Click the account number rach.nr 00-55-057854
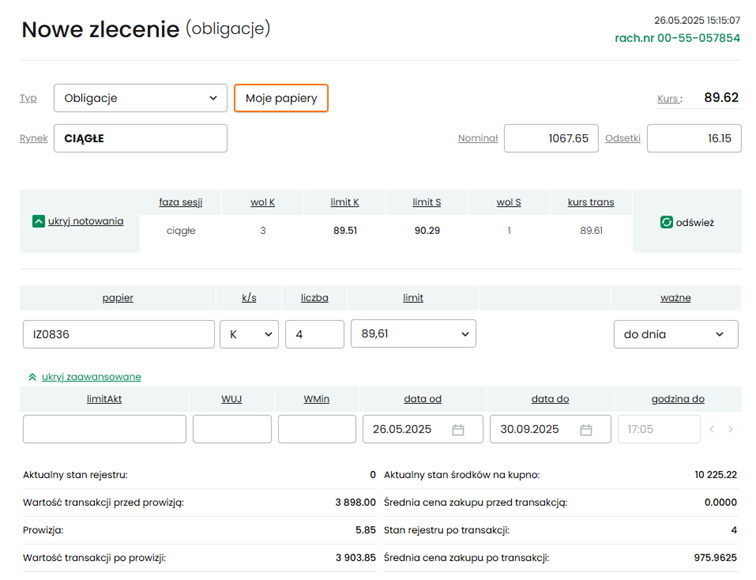This screenshot has height=580, width=756. pos(677,38)
